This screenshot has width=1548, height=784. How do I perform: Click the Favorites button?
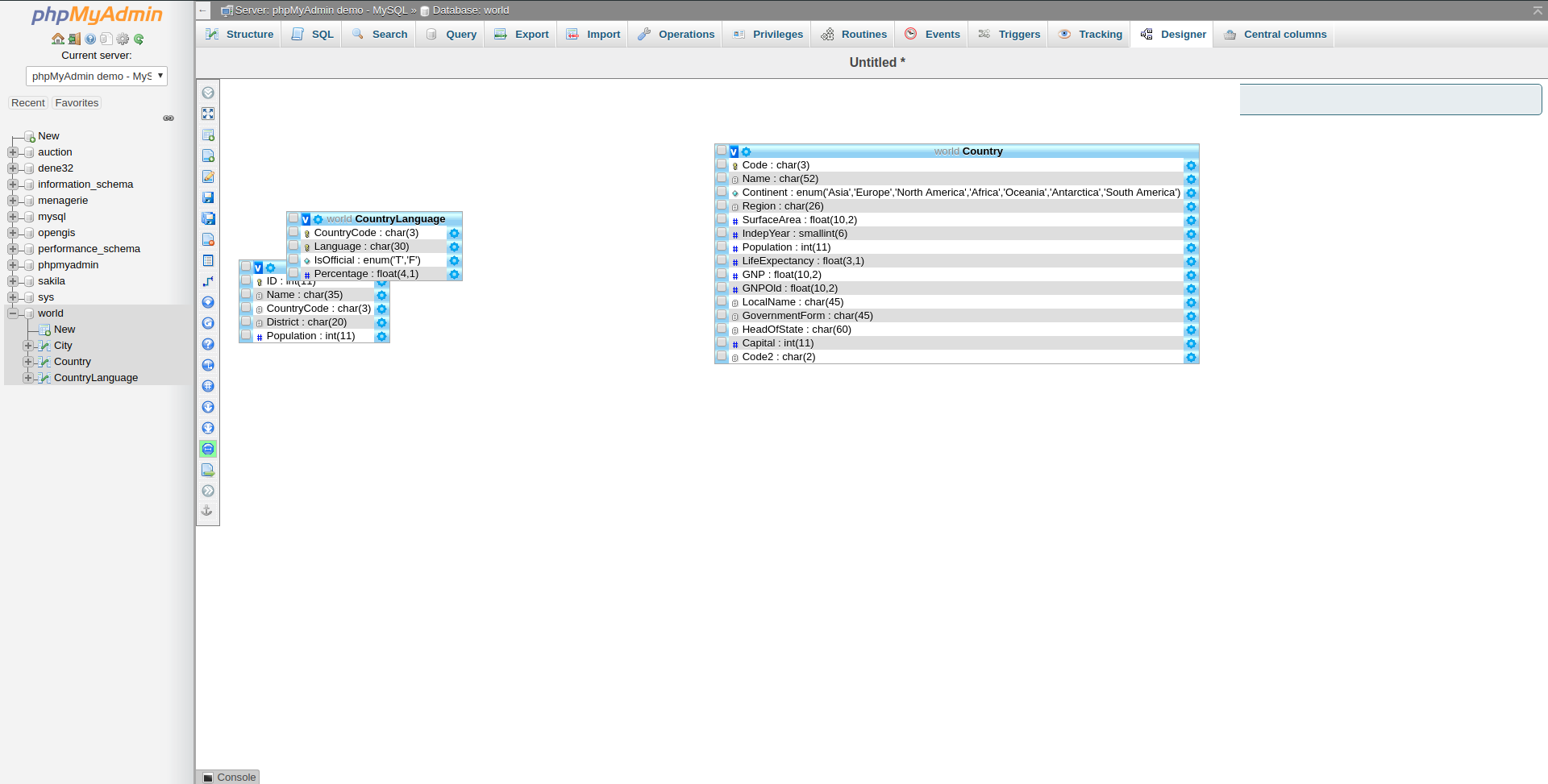click(x=77, y=102)
